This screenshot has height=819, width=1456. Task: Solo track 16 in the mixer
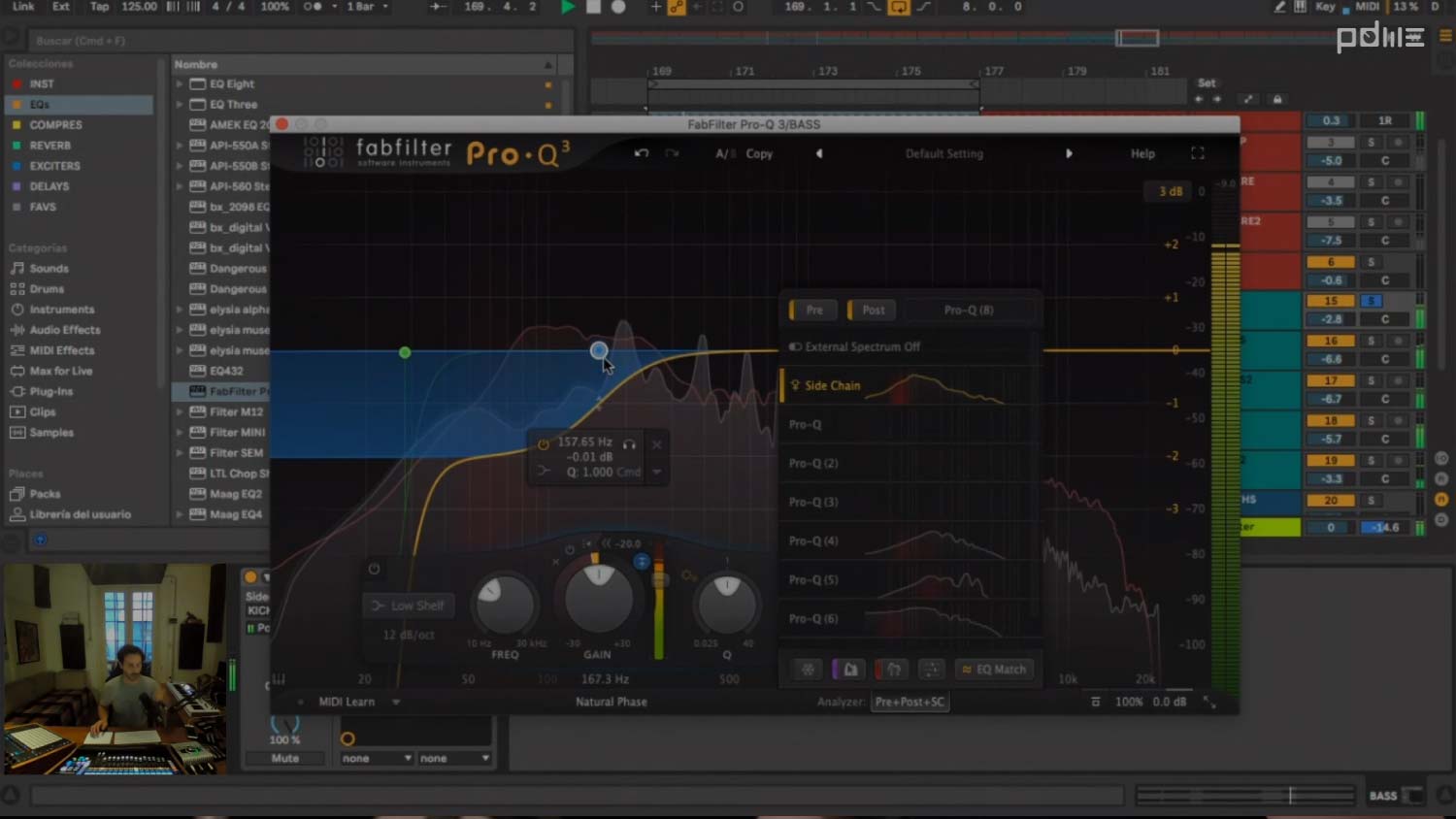click(x=1372, y=341)
